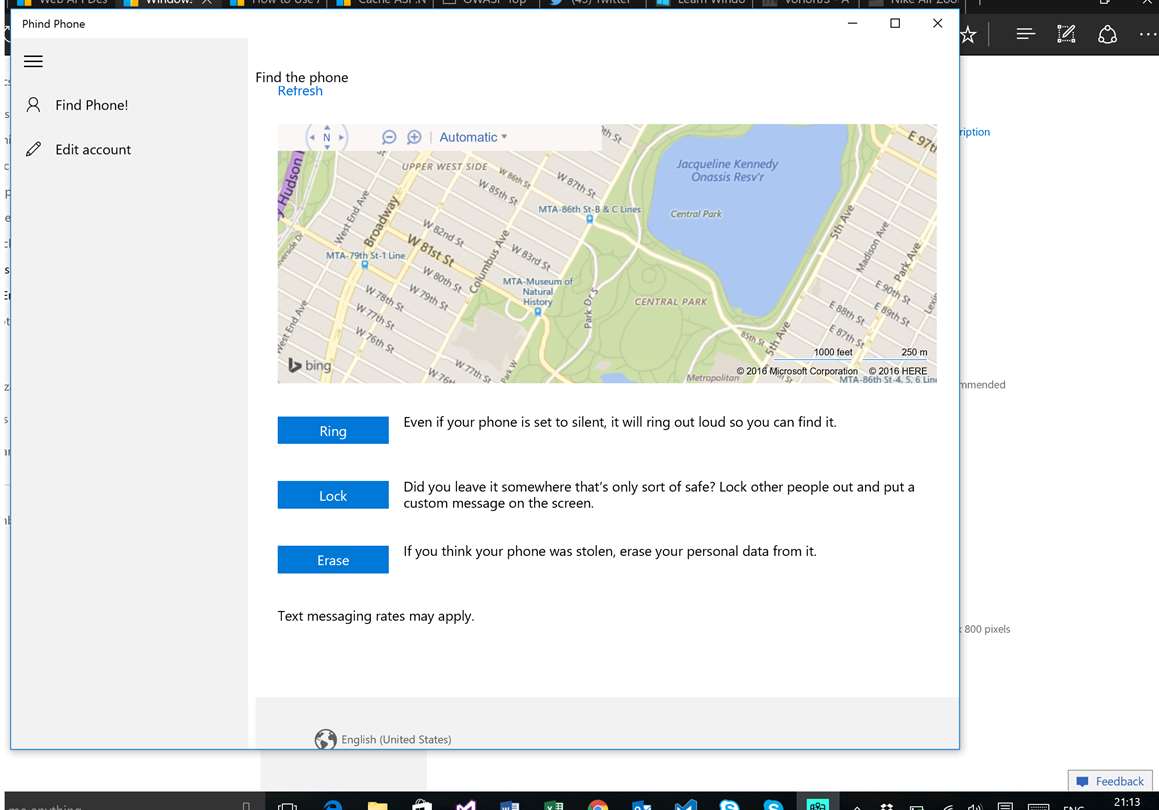The width and height of the screenshot is (1159, 810).
Task: Click the map compass N control
Action: pyautogui.click(x=327, y=137)
